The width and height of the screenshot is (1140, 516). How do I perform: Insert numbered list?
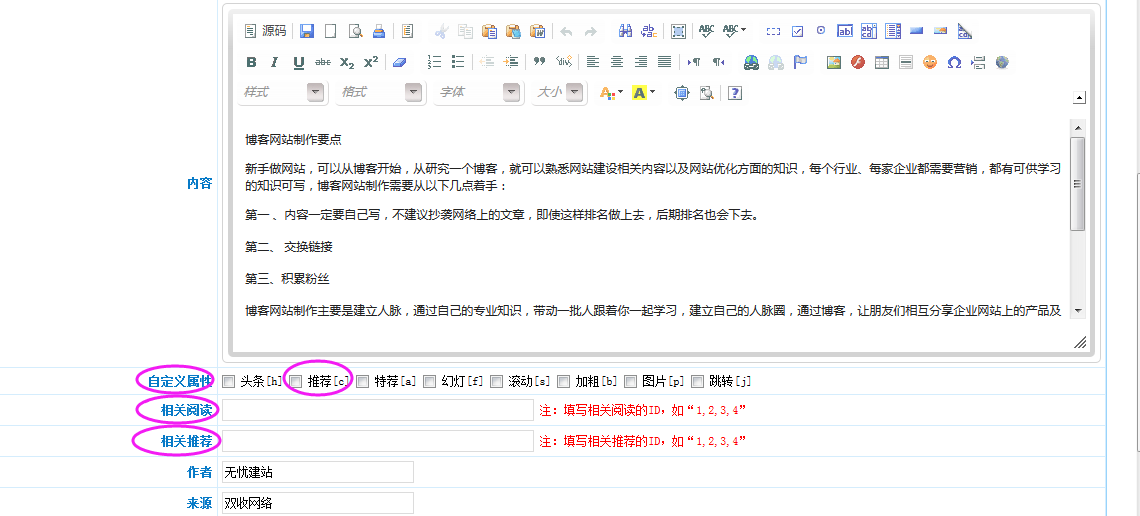pyautogui.click(x=434, y=62)
